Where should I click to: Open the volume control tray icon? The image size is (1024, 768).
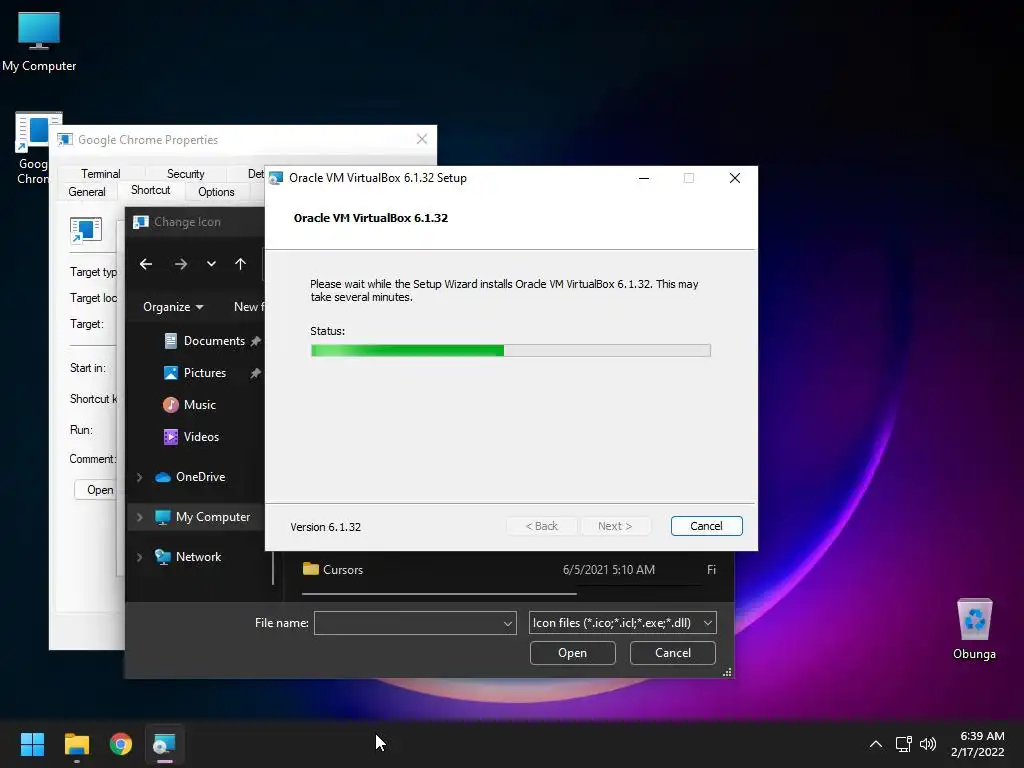pyautogui.click(x=927, y=744)
